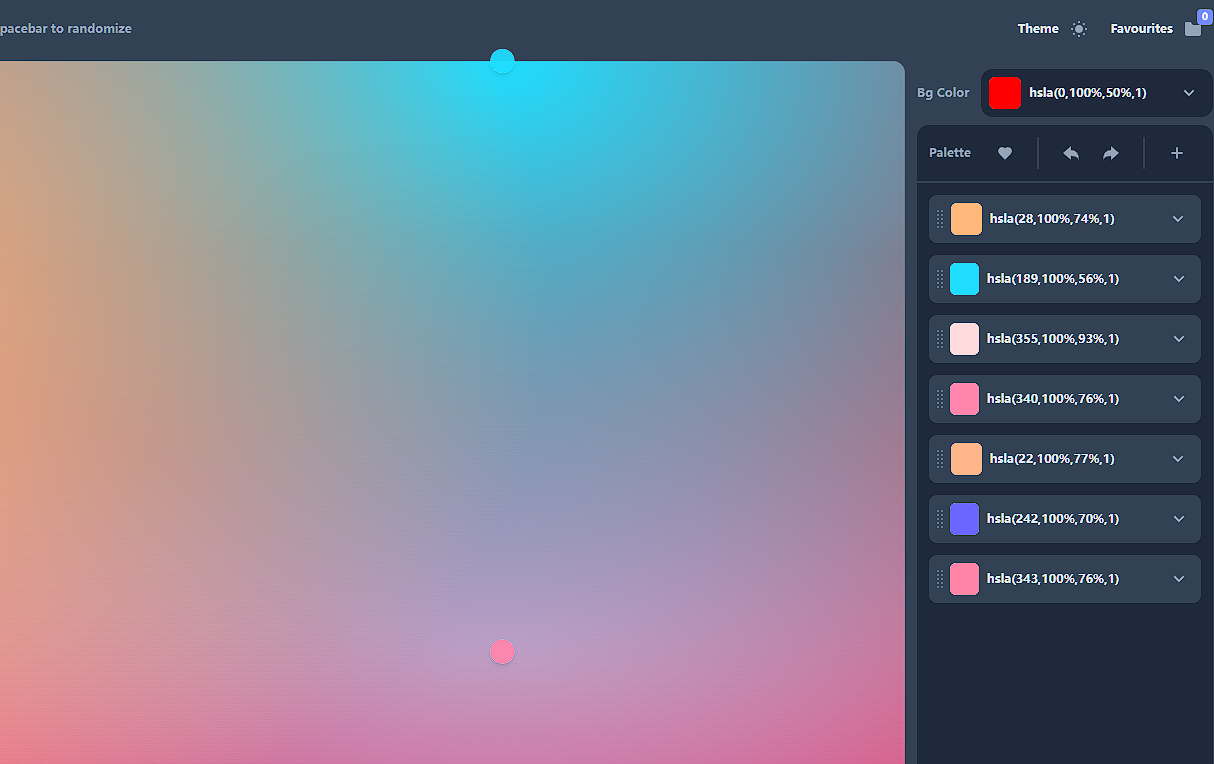Open the Favourites folder icon
Viewport: 1214px width, 764px height.
1192,29
